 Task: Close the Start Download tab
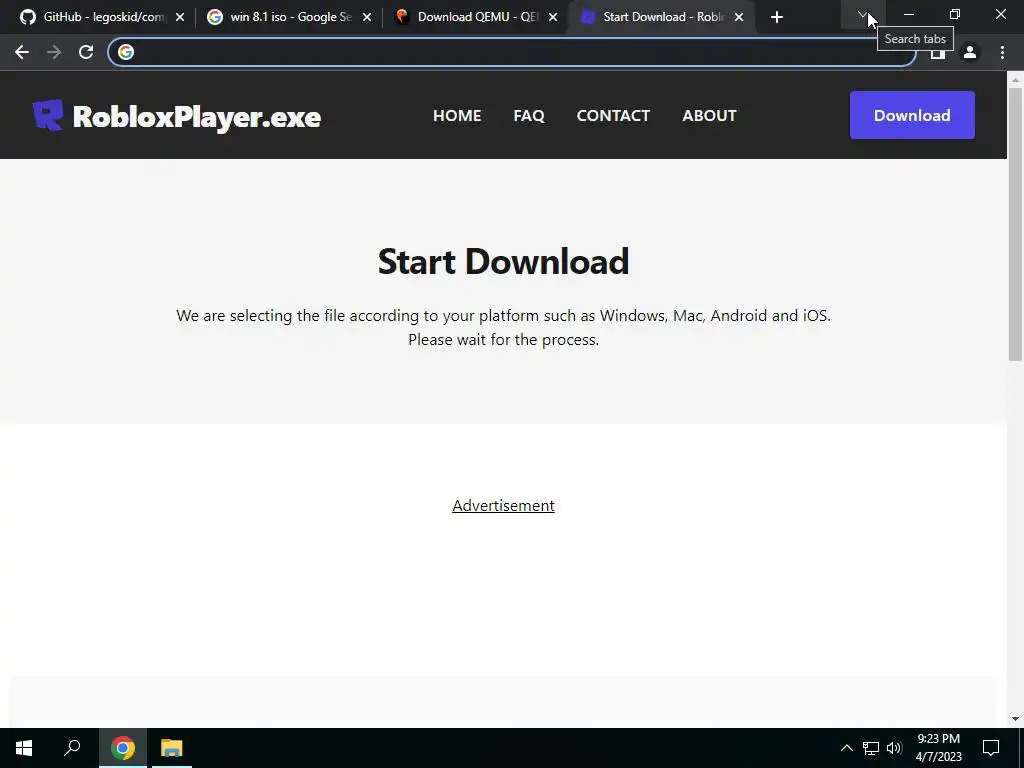pos(739,17)
